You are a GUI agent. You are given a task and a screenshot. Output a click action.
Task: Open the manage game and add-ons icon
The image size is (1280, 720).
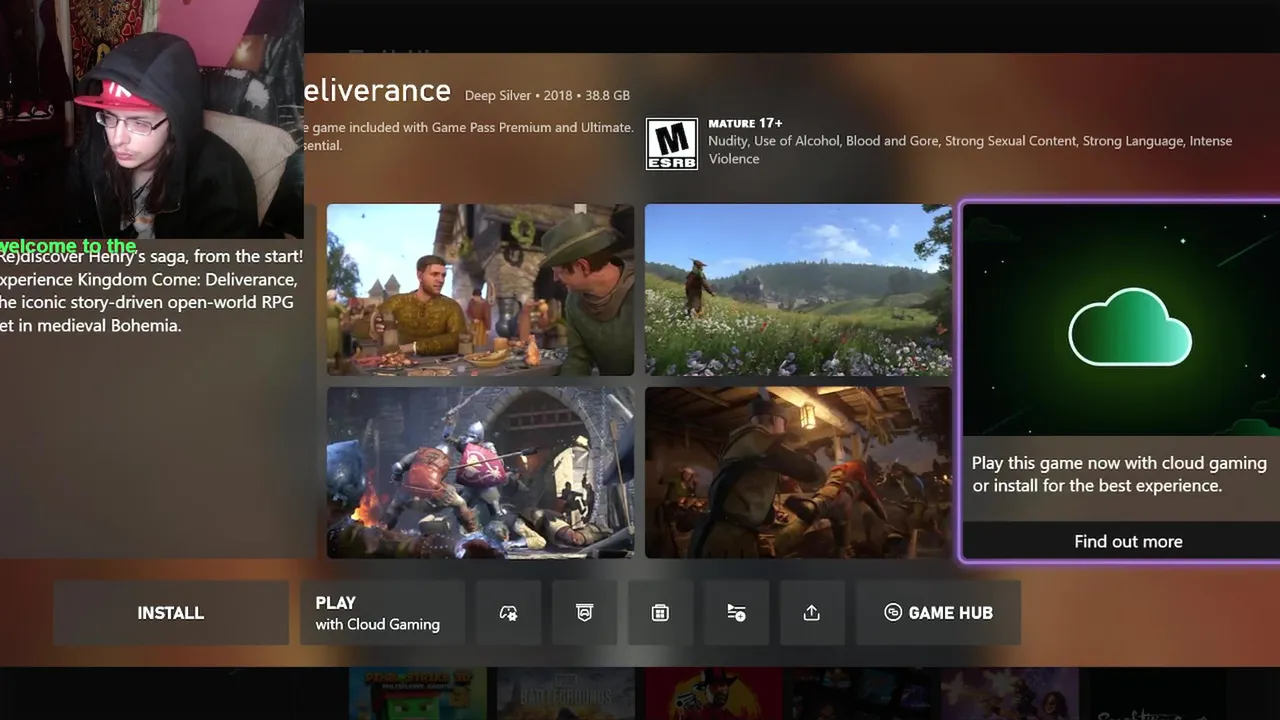pos(508,613)
